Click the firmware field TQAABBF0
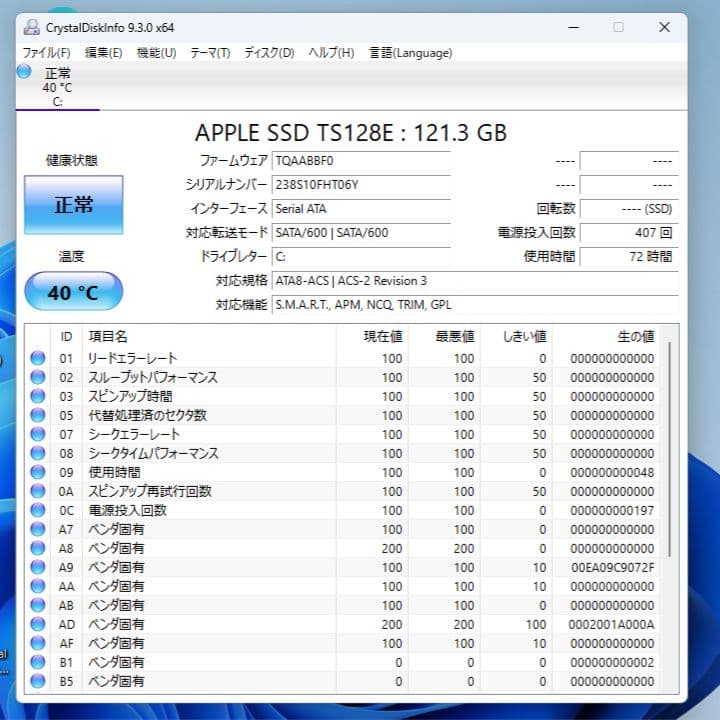Screen dimensions: 720x720 [x=361, y=161]
